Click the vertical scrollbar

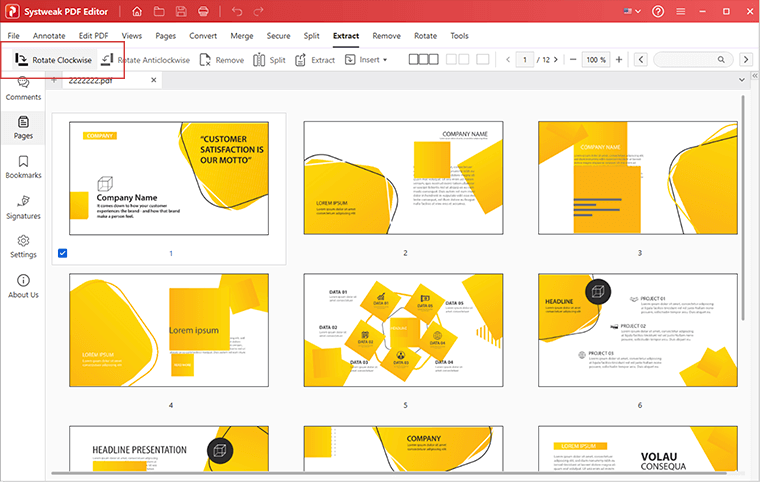click(743, 208)
